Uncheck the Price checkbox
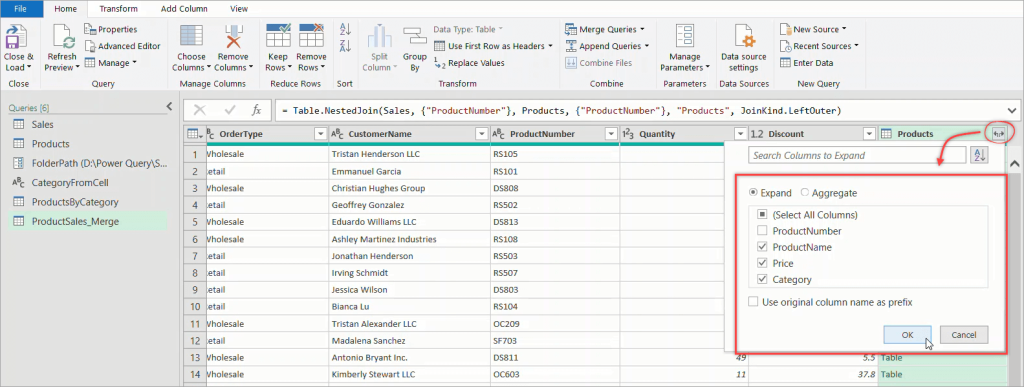Screen dimensions: 1024x387 tap(761, 264)
